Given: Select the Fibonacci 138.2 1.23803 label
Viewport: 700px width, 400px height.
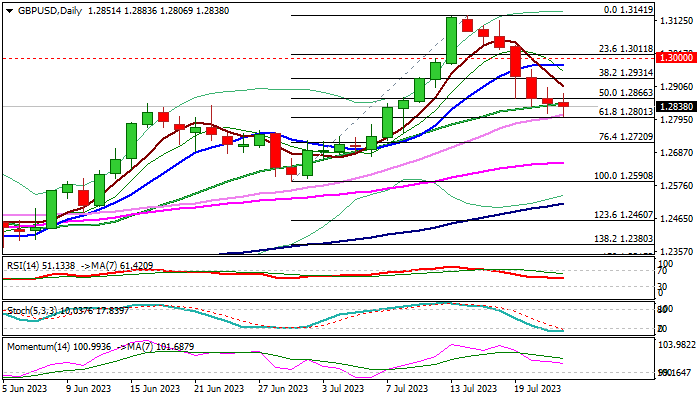Looking at the screenshot, I should [624, 239].
